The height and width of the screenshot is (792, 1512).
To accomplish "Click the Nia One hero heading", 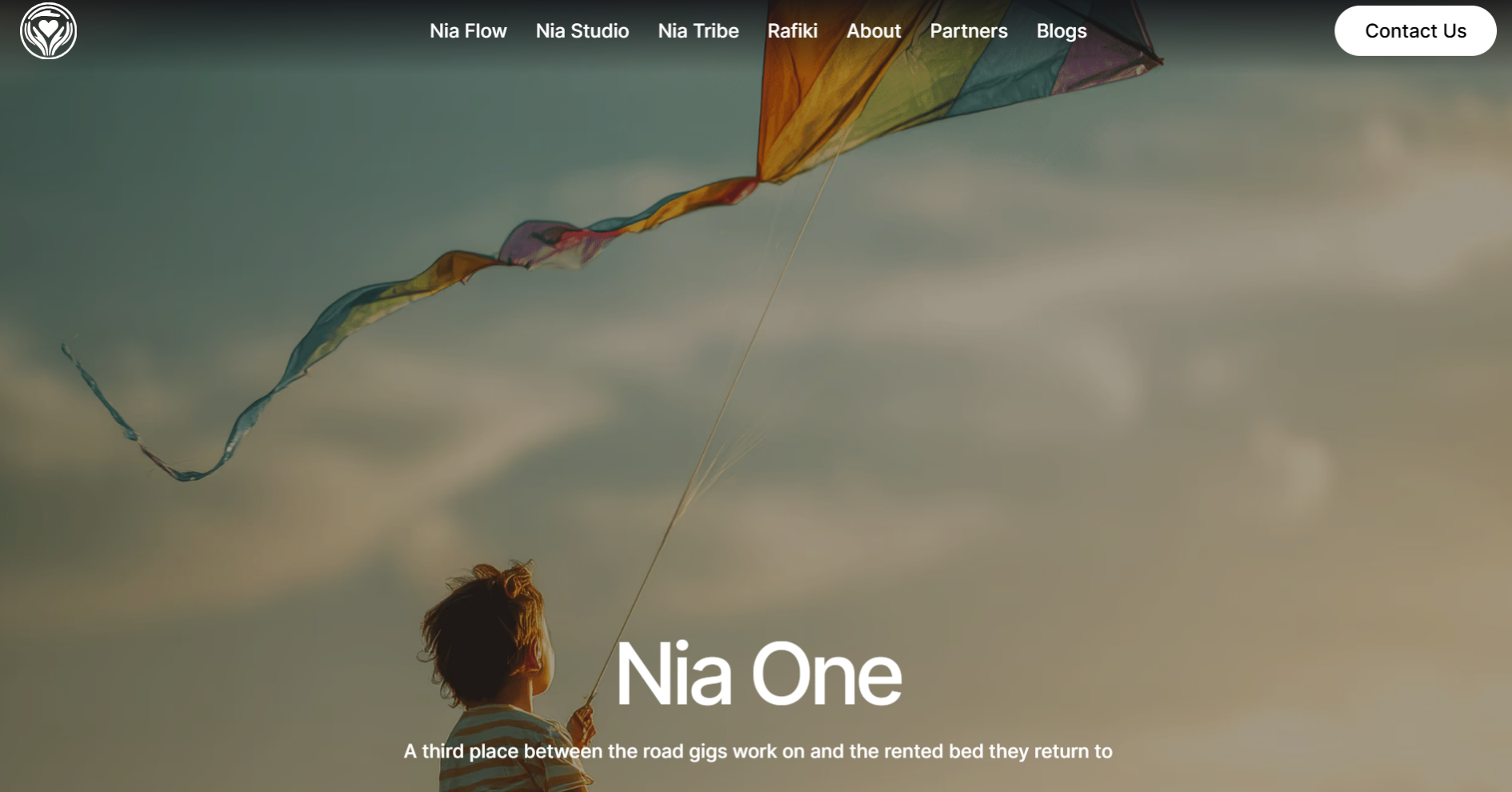I will [x=758, y=674].
